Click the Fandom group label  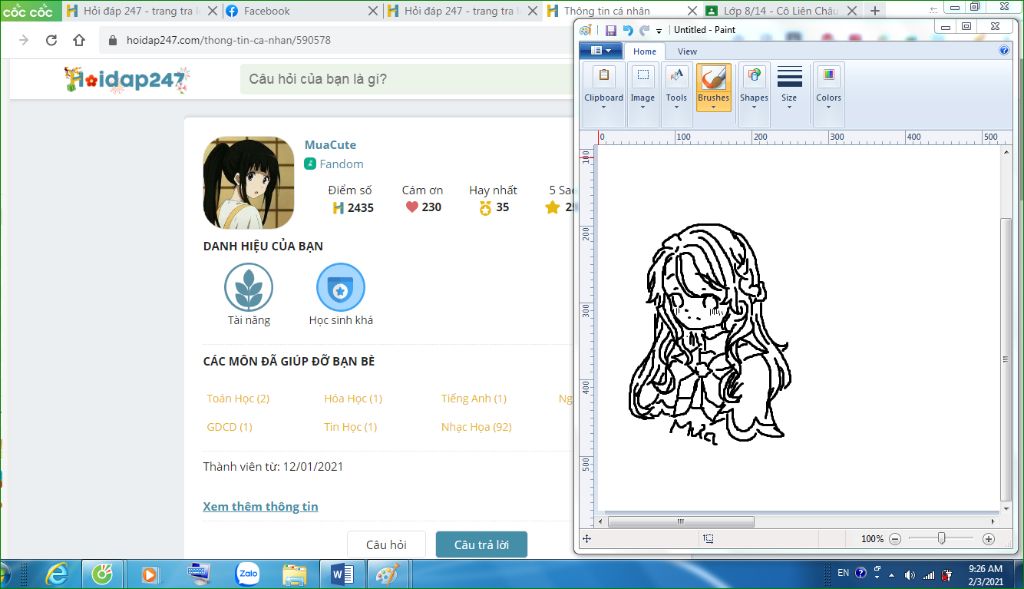click(x=341, y=164)
